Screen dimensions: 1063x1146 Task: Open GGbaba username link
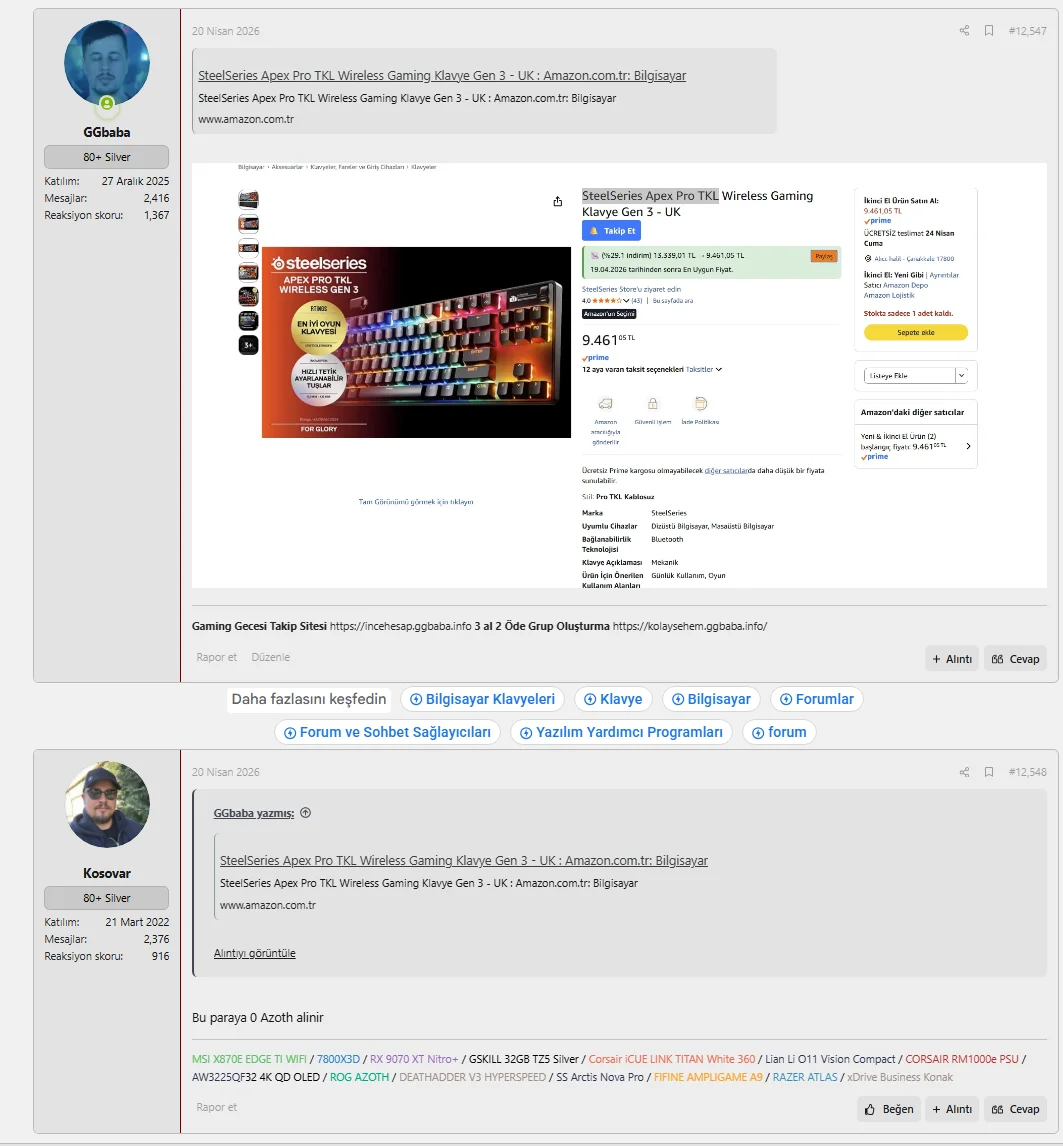[107, 132]
